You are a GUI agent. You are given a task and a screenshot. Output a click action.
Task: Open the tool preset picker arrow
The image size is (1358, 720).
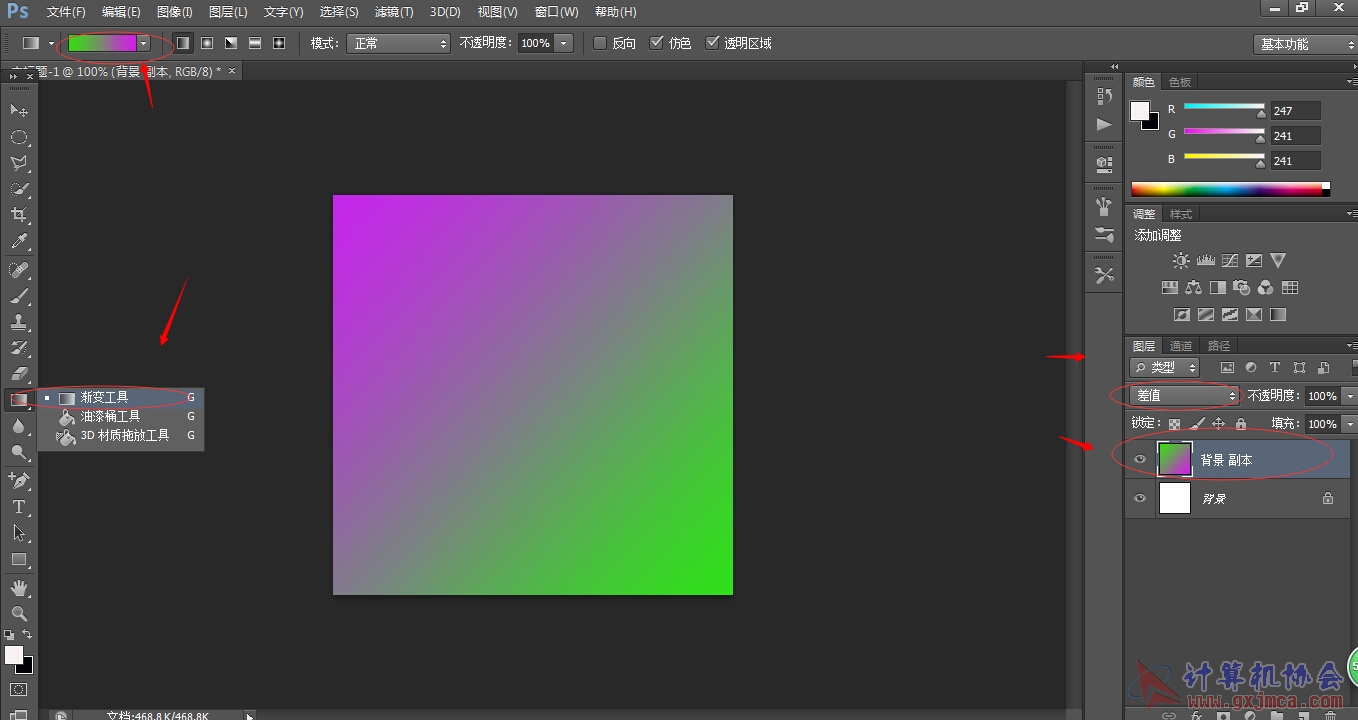51,43
